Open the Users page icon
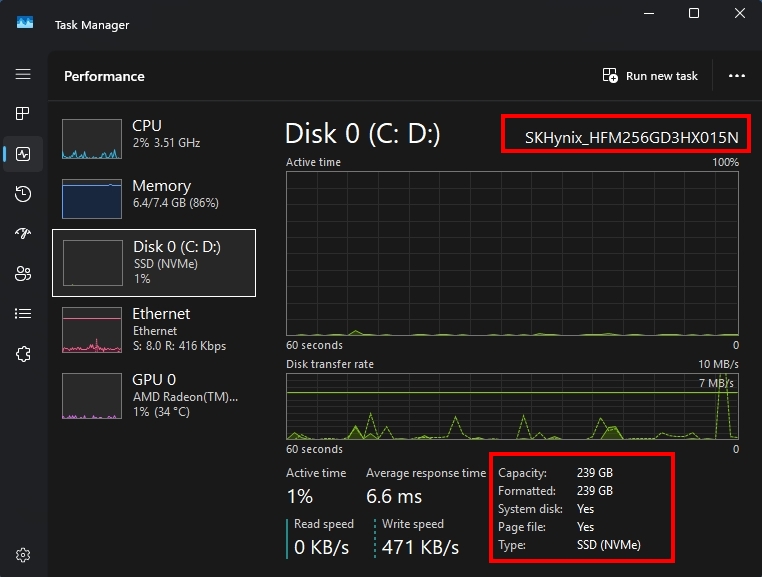Viewport: 762px width, 577px height. pos(23,274)
